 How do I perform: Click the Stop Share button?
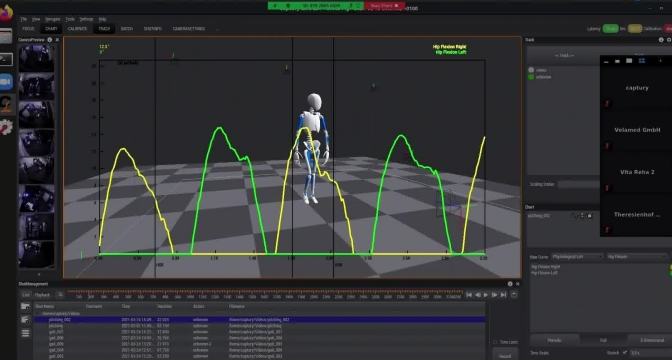tap(384, 6)
